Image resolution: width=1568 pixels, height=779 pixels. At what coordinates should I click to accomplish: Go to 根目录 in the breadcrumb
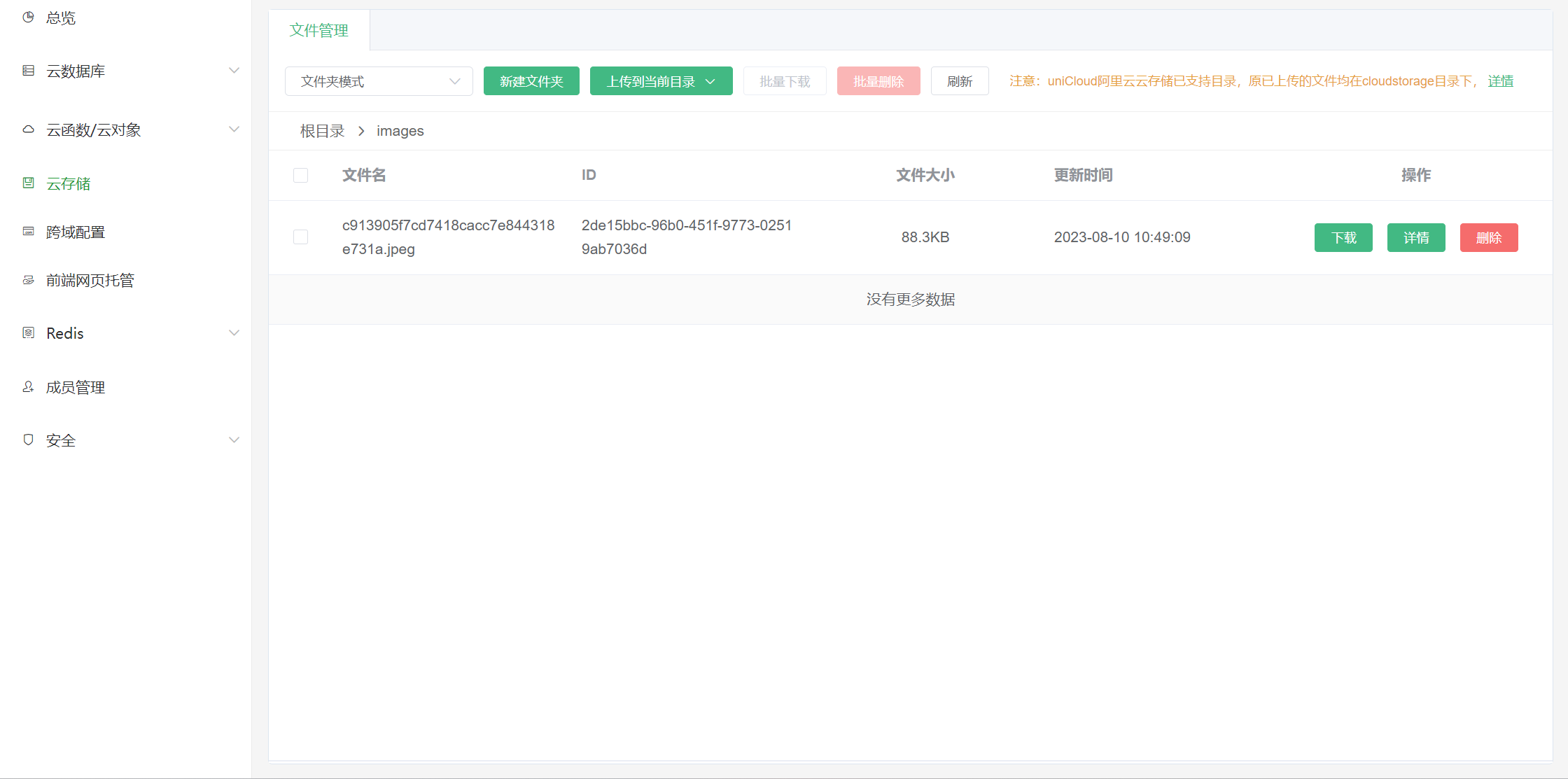point(322,131)
